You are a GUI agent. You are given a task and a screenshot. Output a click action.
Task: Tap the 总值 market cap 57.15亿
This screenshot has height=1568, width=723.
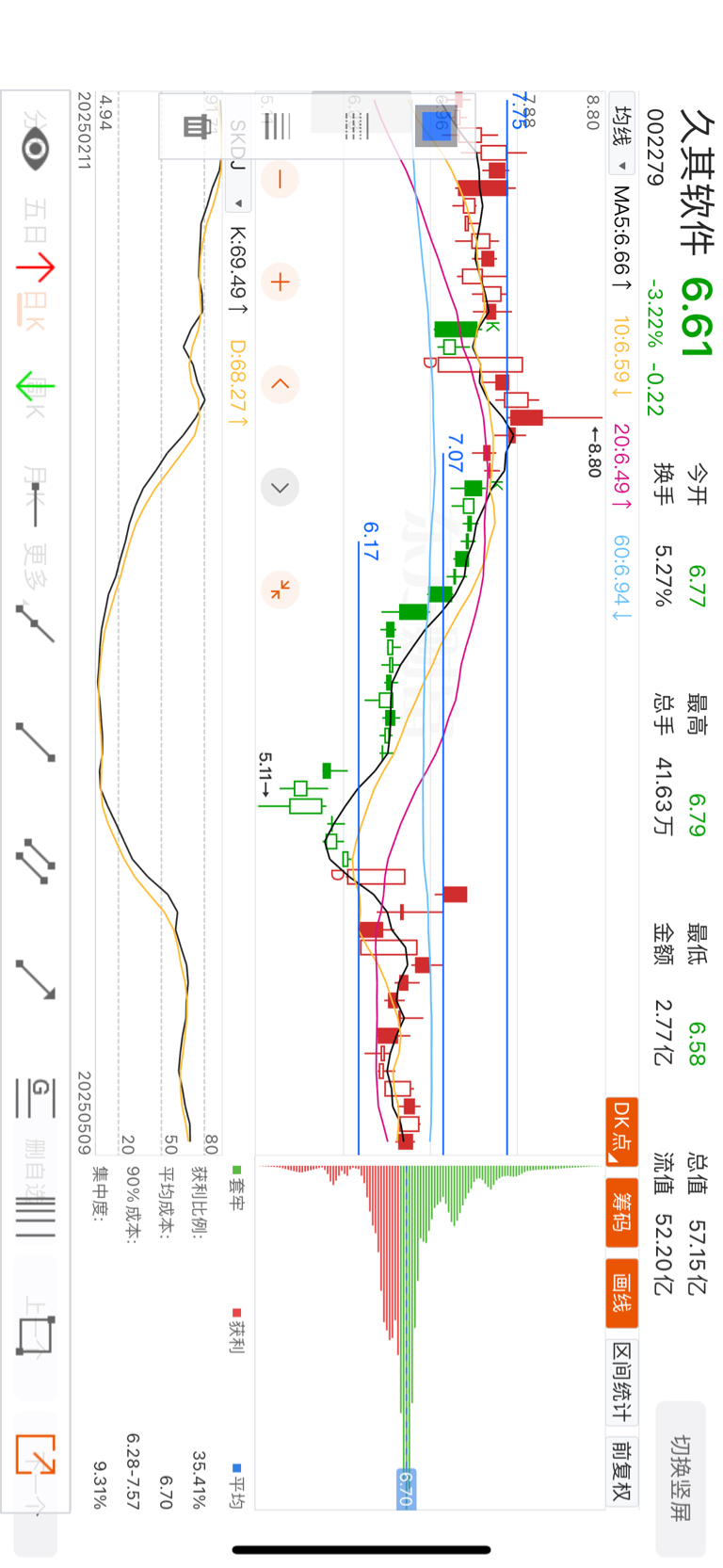coord(698,1258)
